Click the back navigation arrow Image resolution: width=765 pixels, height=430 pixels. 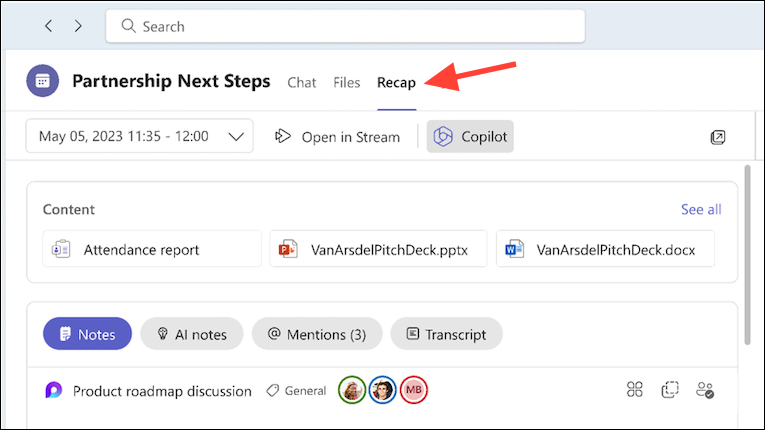pyautogui.click(x=48, y=27)
